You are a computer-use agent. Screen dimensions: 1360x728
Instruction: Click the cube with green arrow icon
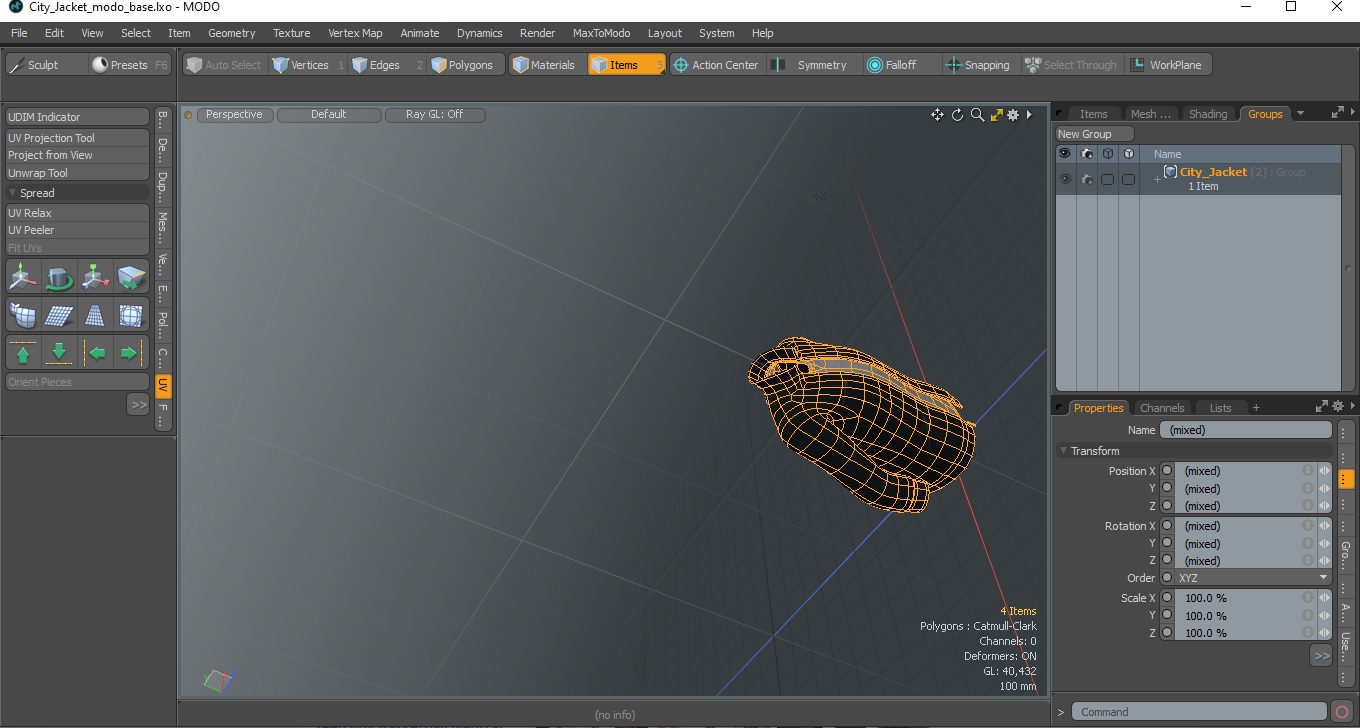pyautogui.click(x=131, y=277)
